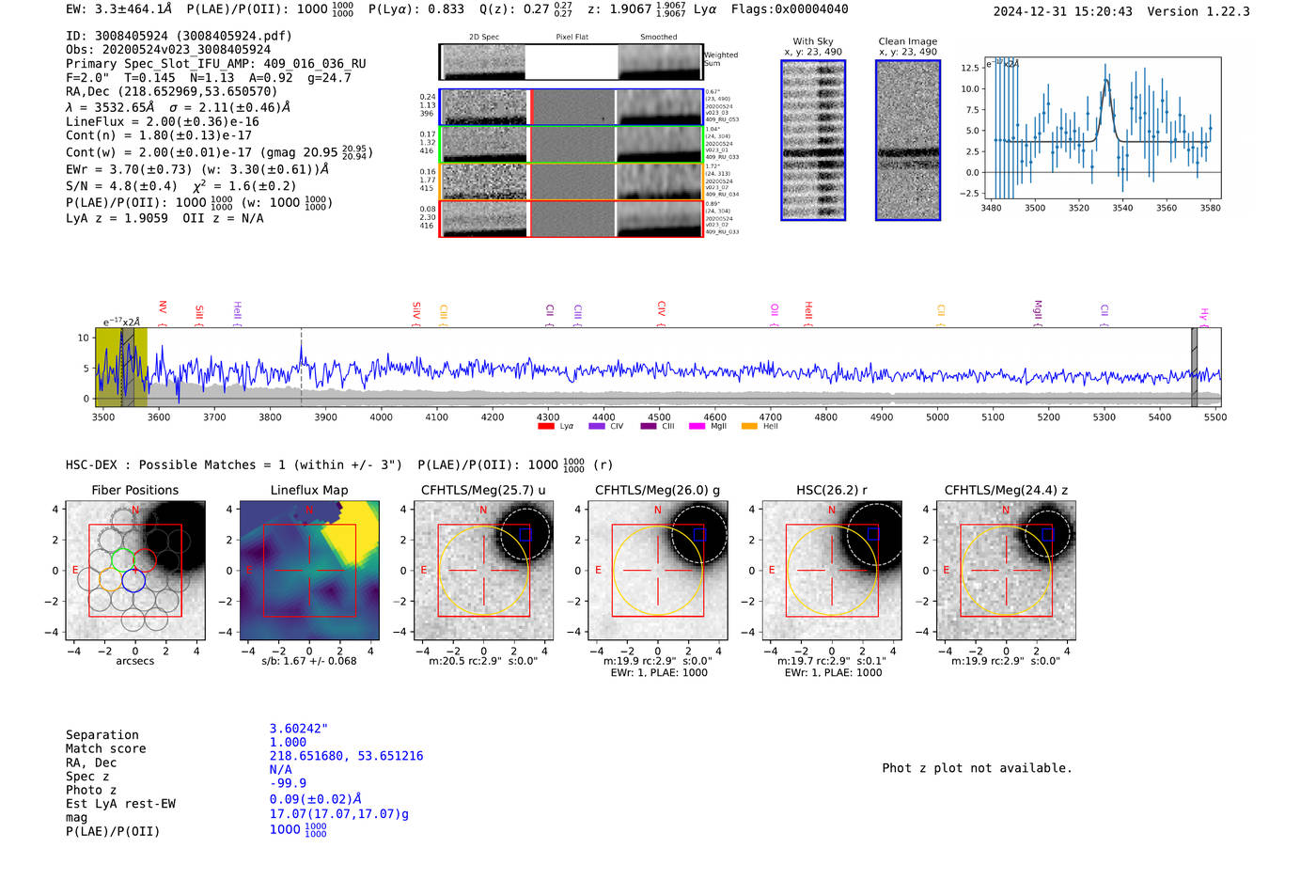Click the green fiber circle in Fiber Positions

click(x=123, y=560)
